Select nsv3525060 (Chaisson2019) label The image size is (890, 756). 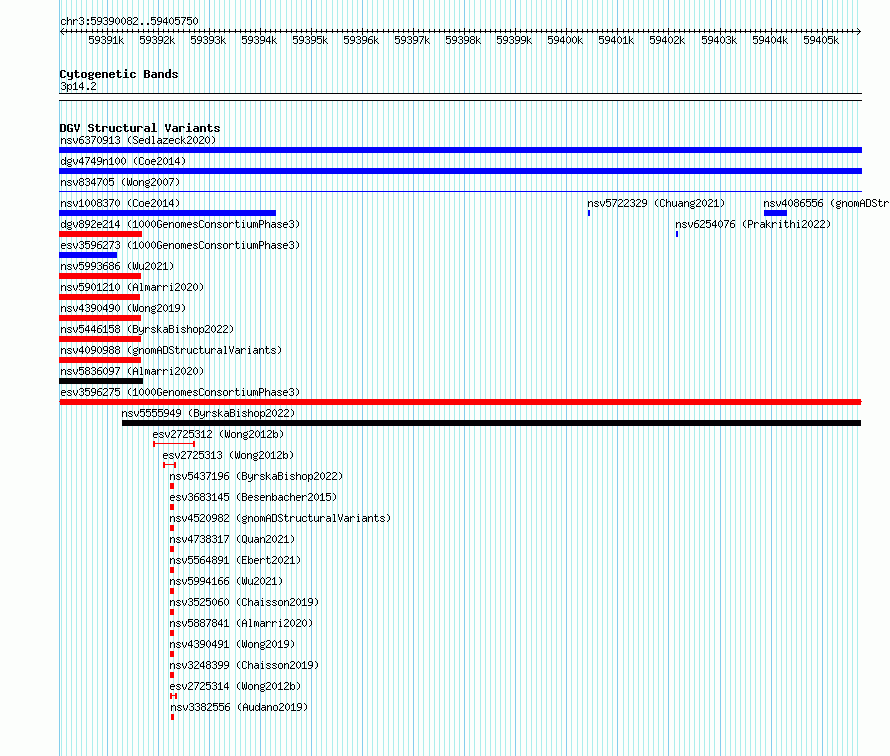[x=244, y=602]
